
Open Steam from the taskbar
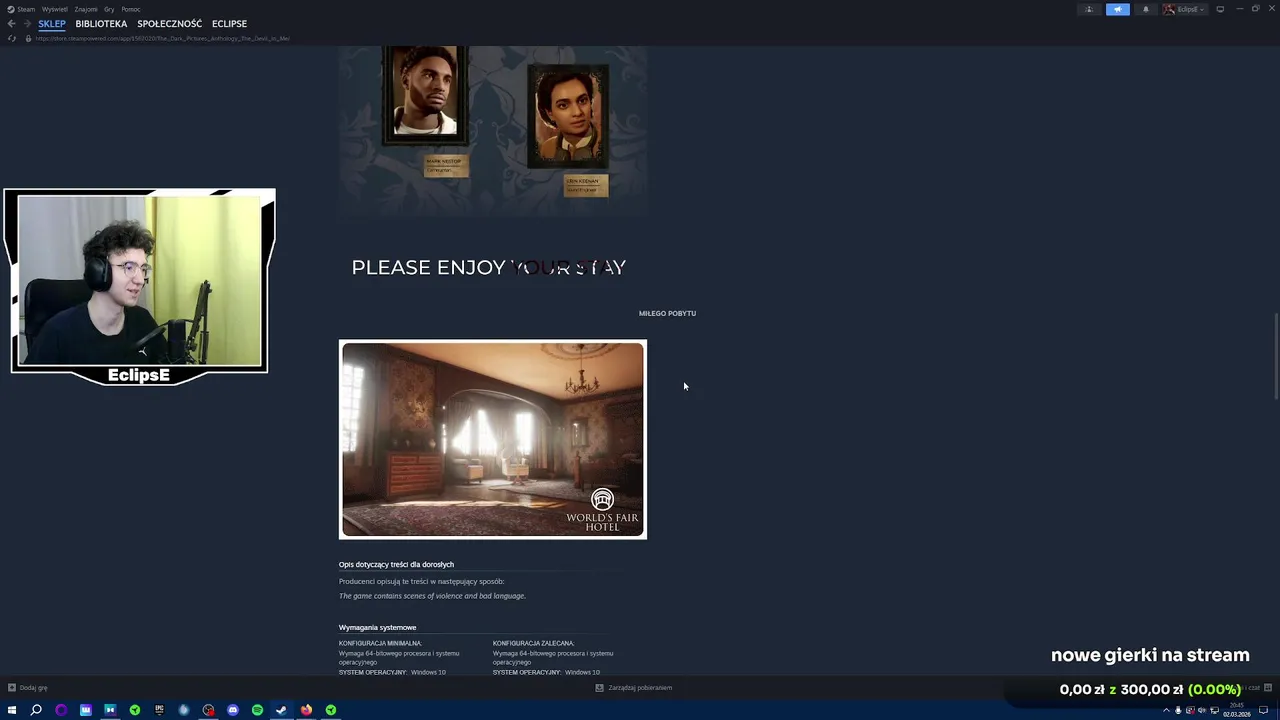point(281,710)
